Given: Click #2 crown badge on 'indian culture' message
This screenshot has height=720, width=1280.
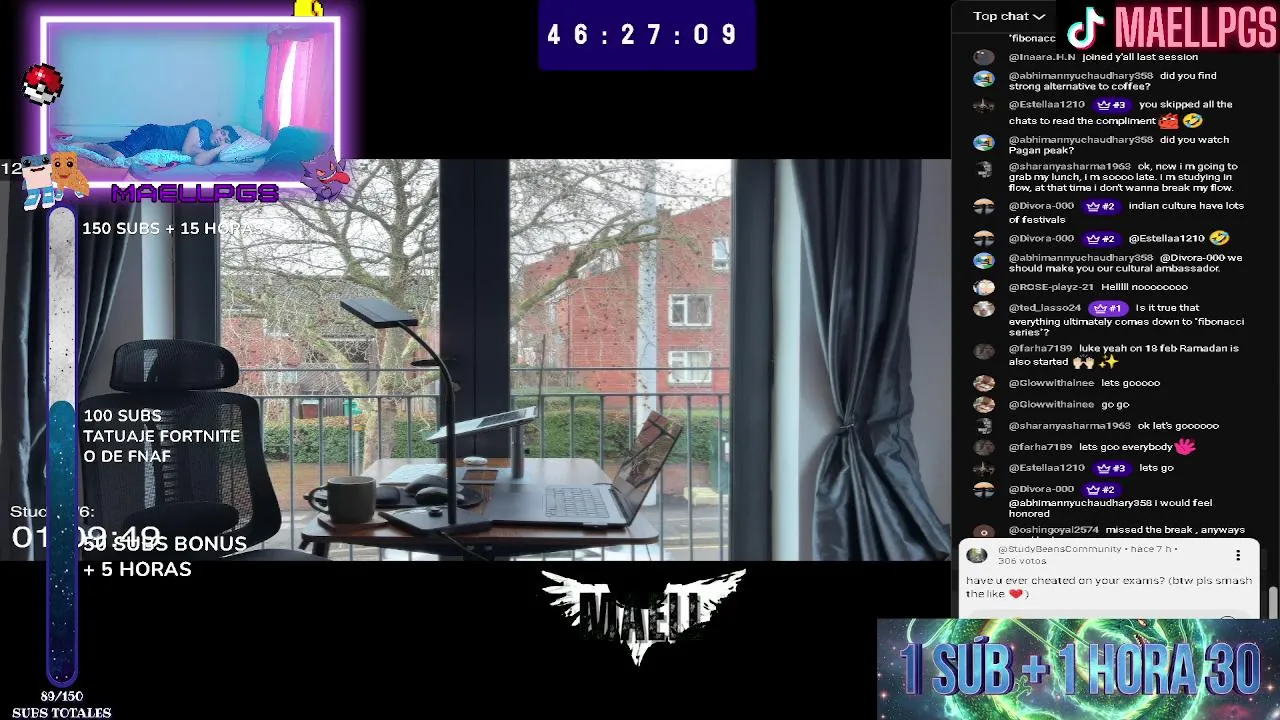Looking at the screenshot, I should [x=1100, y=206].
